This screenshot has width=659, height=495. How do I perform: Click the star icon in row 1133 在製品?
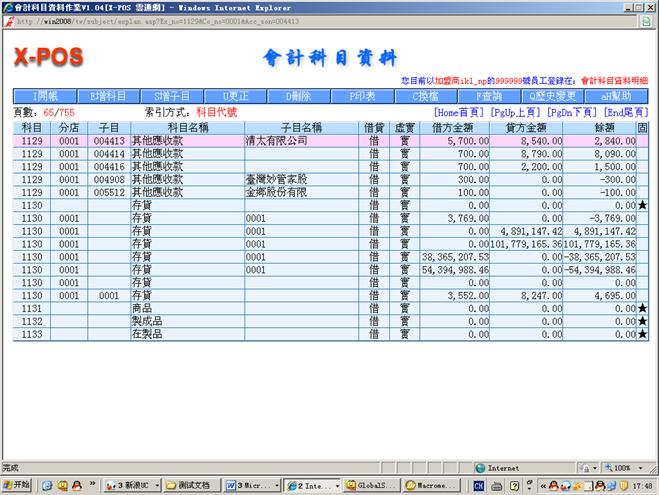[x=642, y=334]
